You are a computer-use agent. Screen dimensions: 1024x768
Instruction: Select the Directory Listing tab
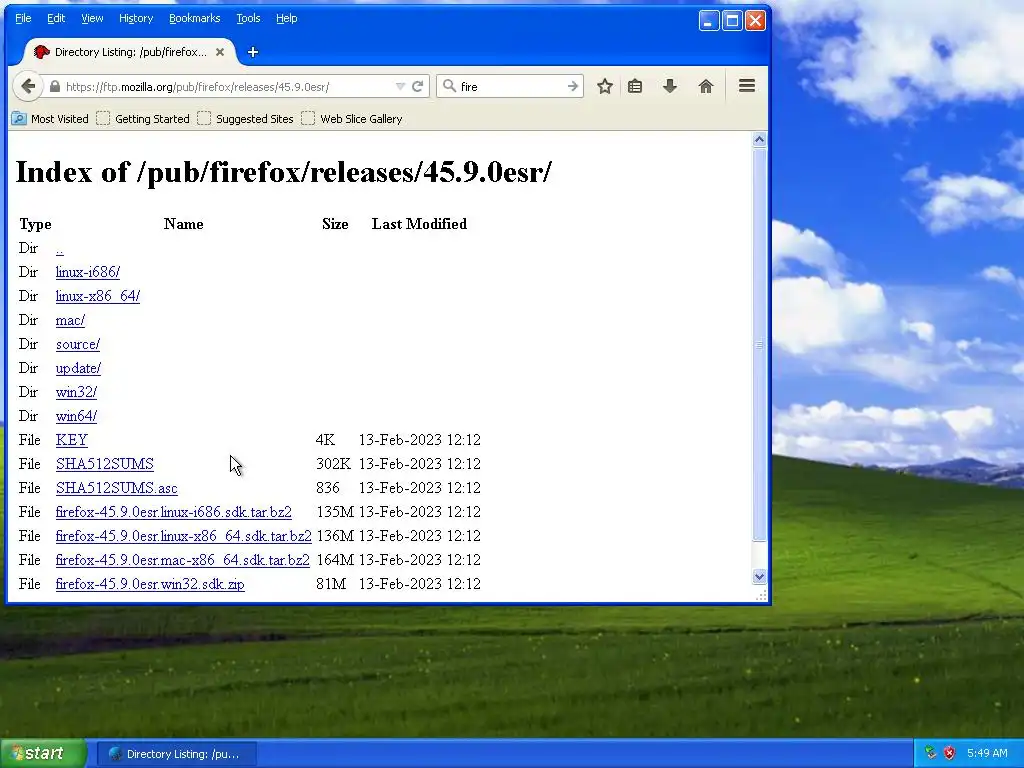click(x=129, y=52)
